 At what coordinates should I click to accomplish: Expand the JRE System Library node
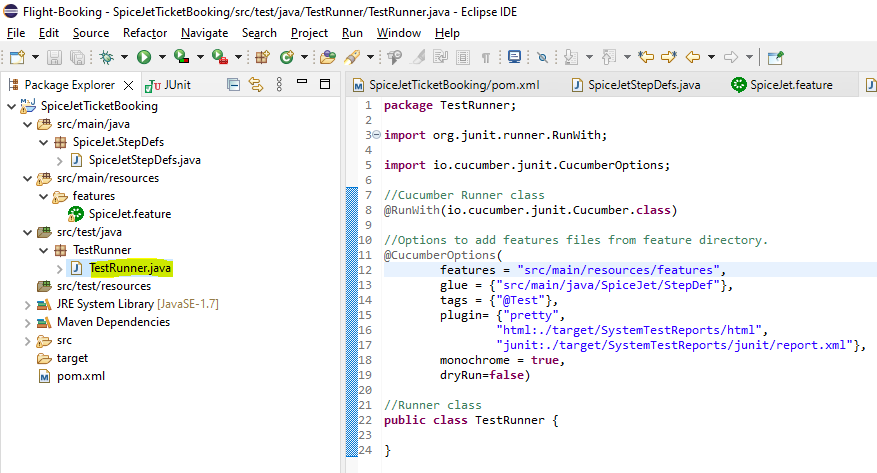click(27, 305)
